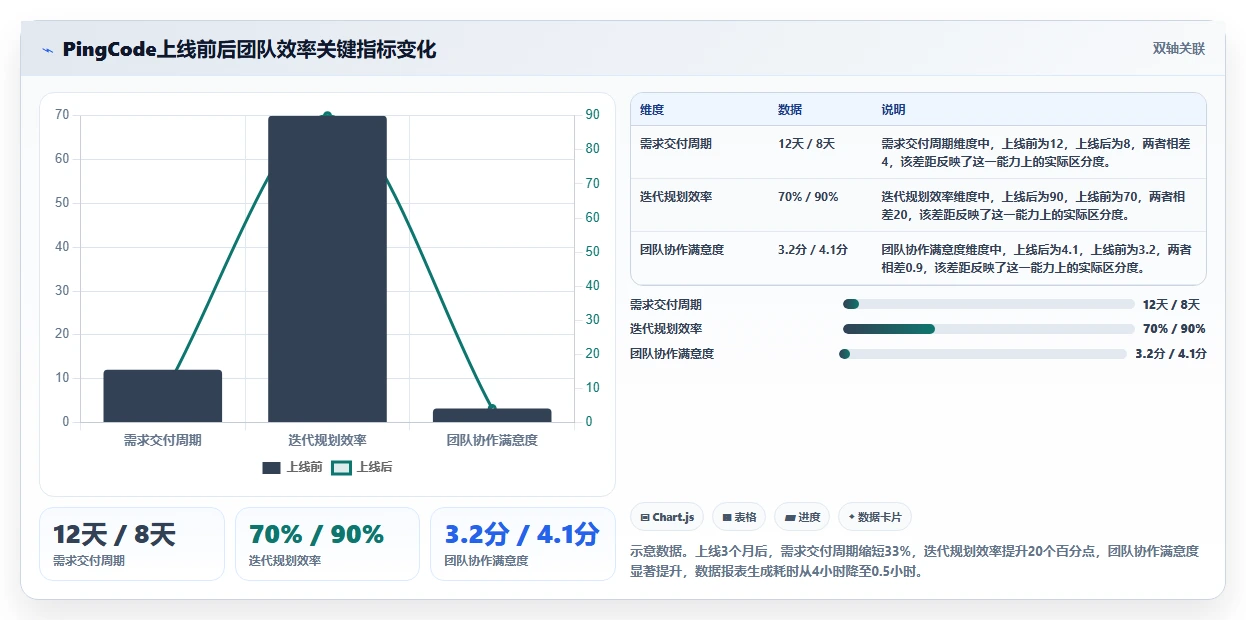The image size is (1246, 620).
Task: Click the line point at top of 迭代规划效率
Action: click(327, 116)
